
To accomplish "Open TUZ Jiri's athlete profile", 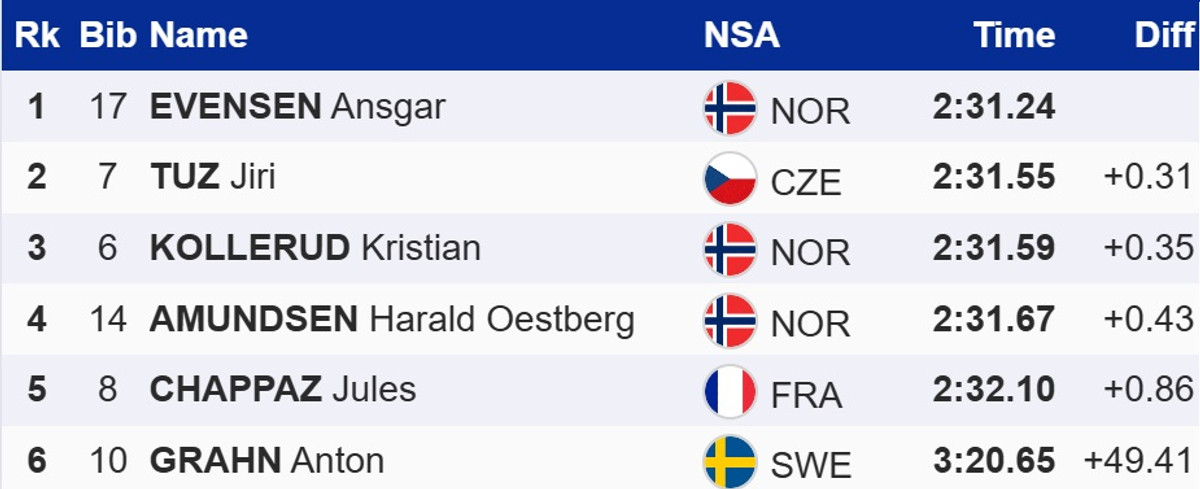I will (x=212, y=177).
